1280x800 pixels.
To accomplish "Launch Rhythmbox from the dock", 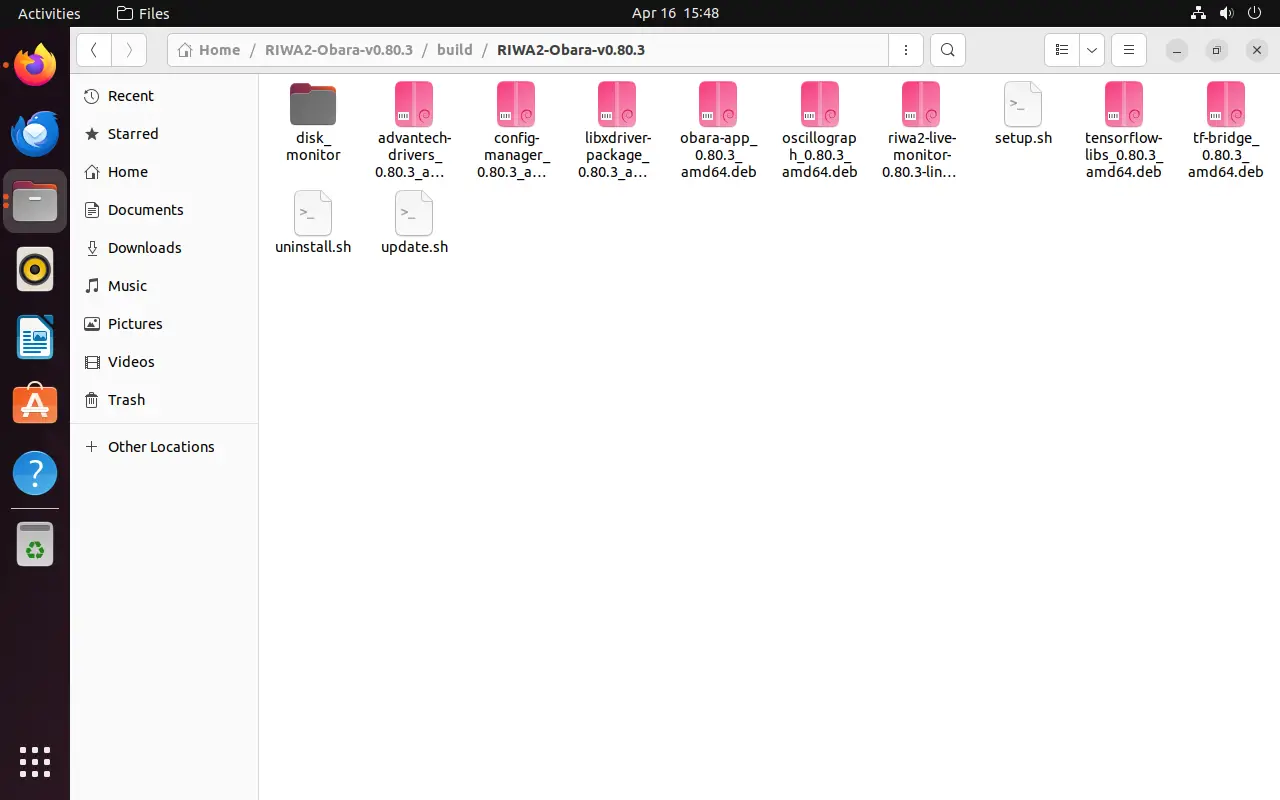I will pos(35,269).
